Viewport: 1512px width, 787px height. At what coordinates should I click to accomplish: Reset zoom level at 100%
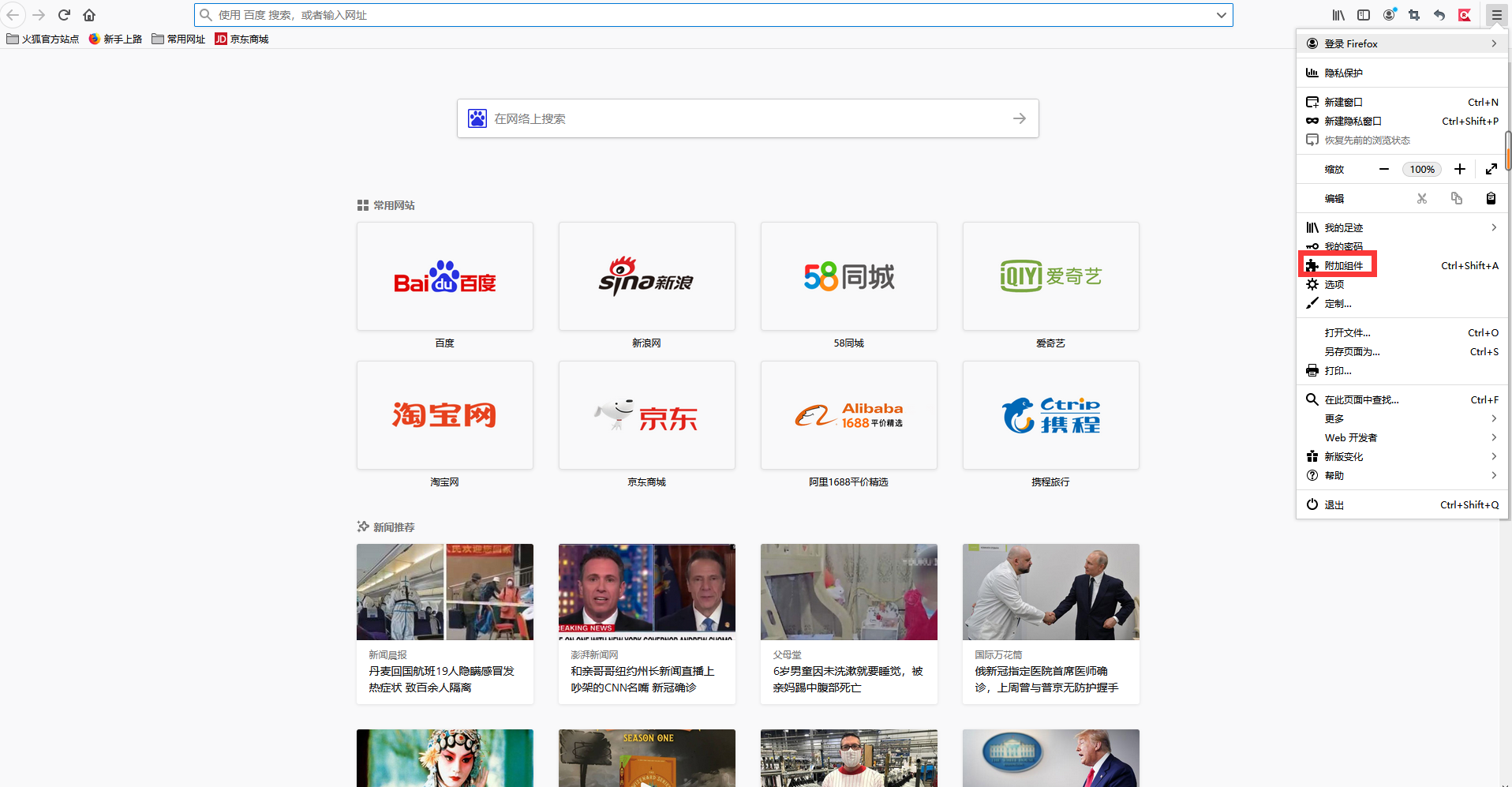pos(1422,169)
